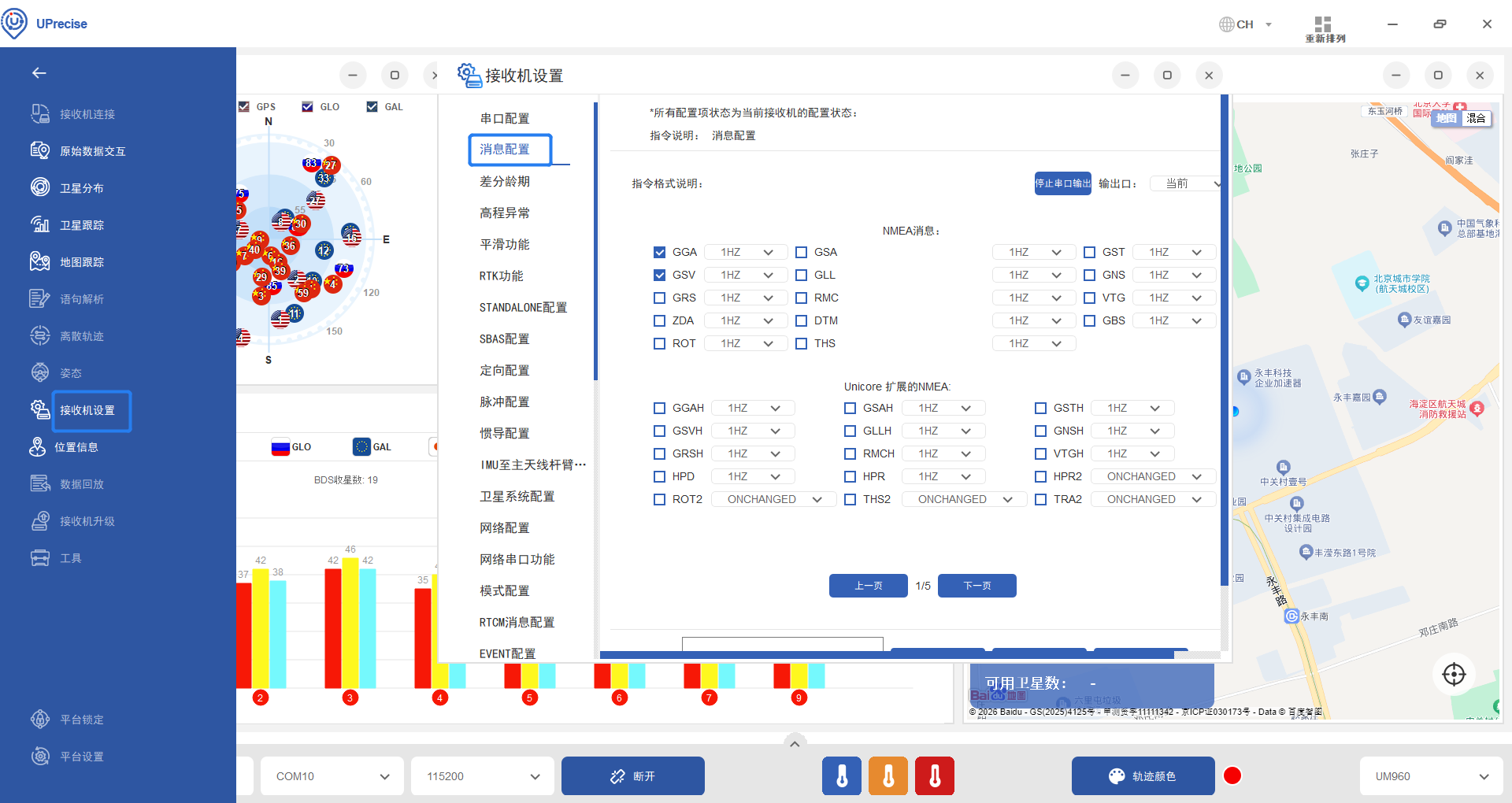Open the receiver upgrade sidebar icon
This screenshot has width=1512, height=803.
click(40, 520)
